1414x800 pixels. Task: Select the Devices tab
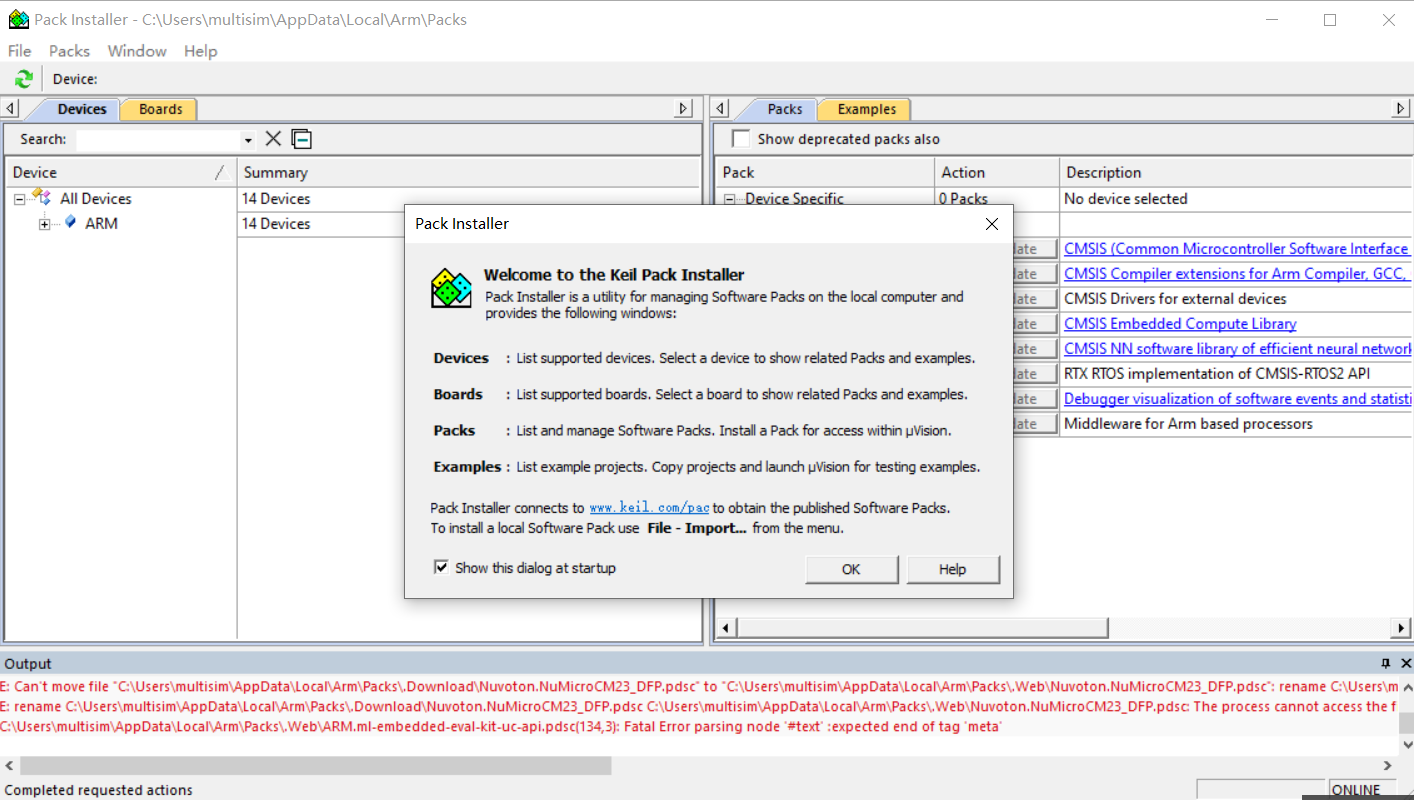[81, 109]
